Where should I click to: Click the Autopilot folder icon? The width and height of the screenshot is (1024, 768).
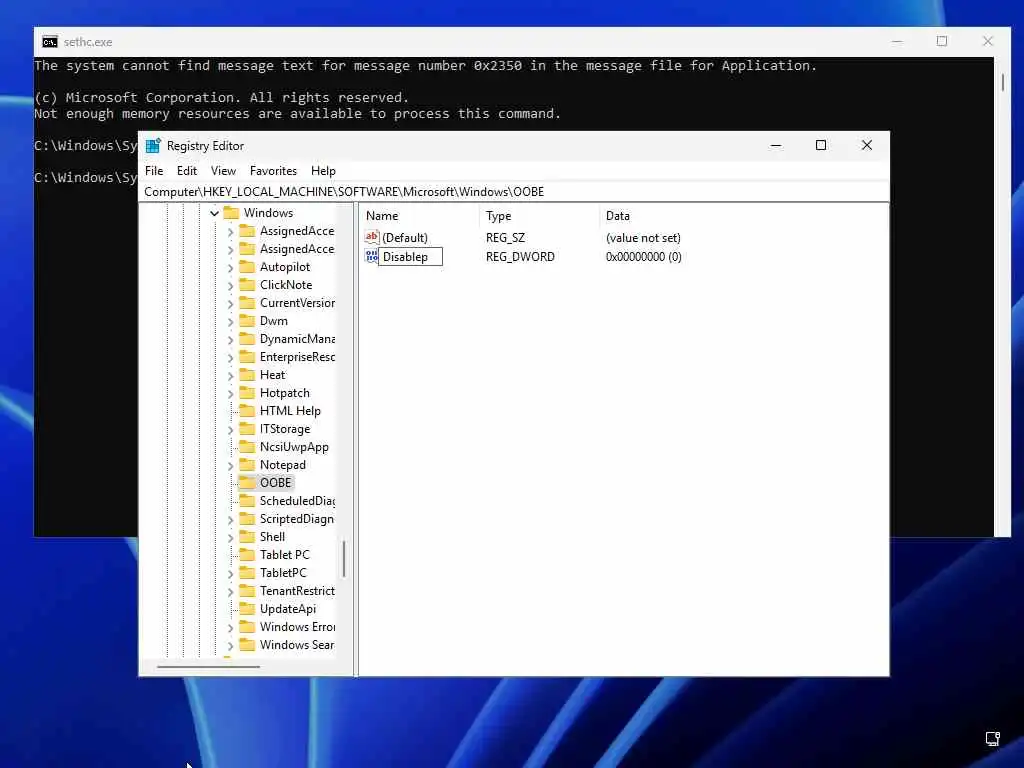coord(247,266)
